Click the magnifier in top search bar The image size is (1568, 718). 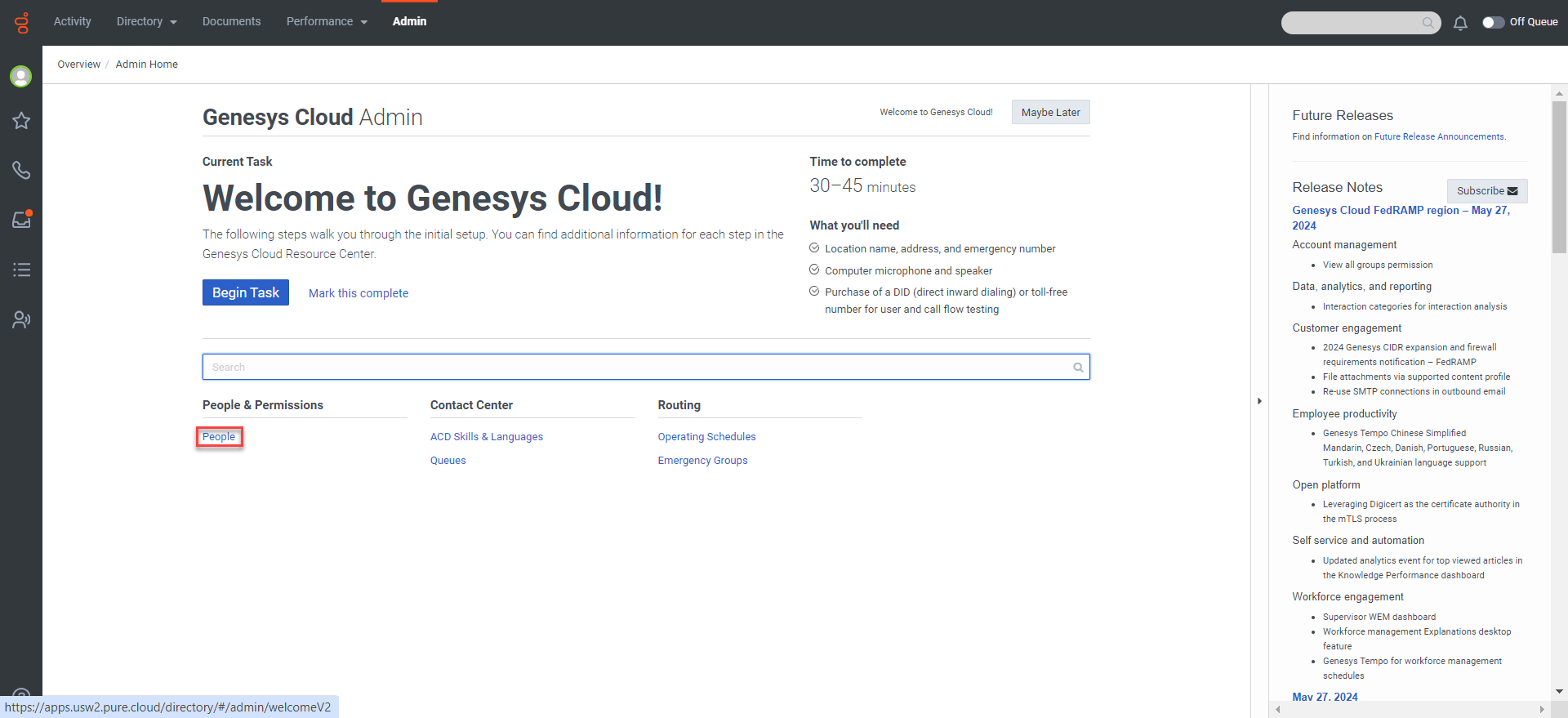[1428, 23]
